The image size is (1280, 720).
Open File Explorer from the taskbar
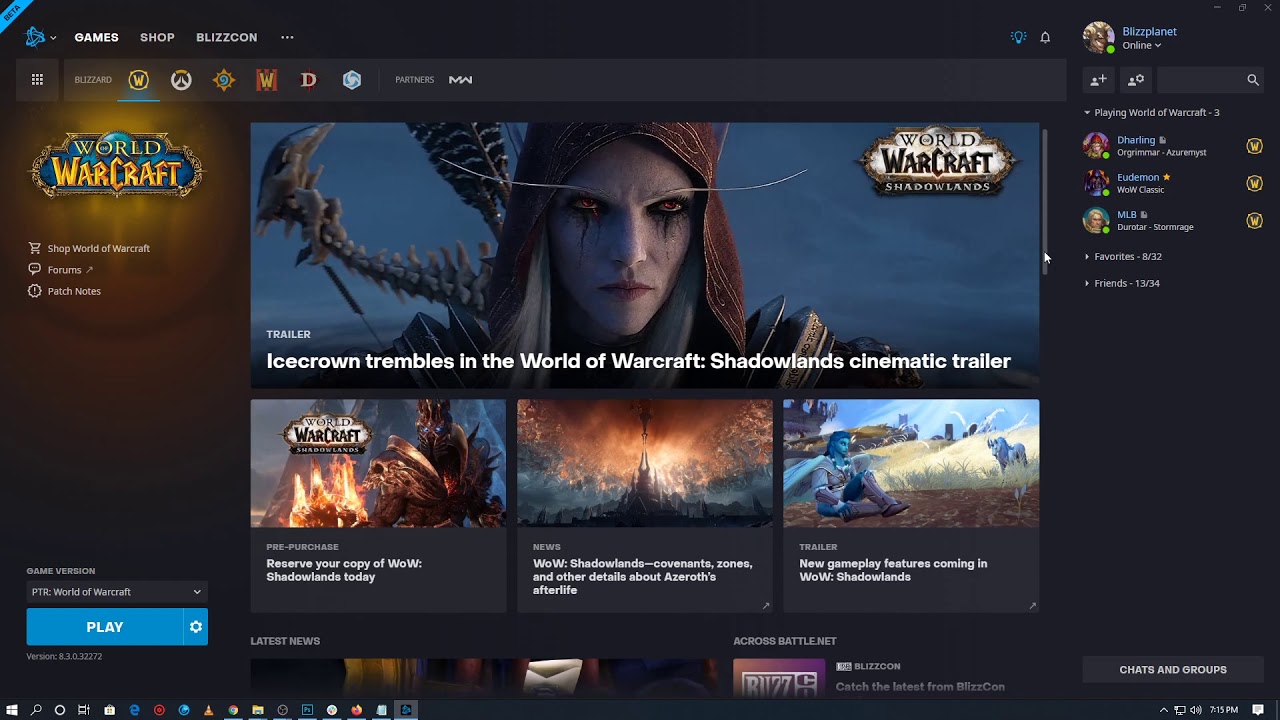tap(258, 710)
